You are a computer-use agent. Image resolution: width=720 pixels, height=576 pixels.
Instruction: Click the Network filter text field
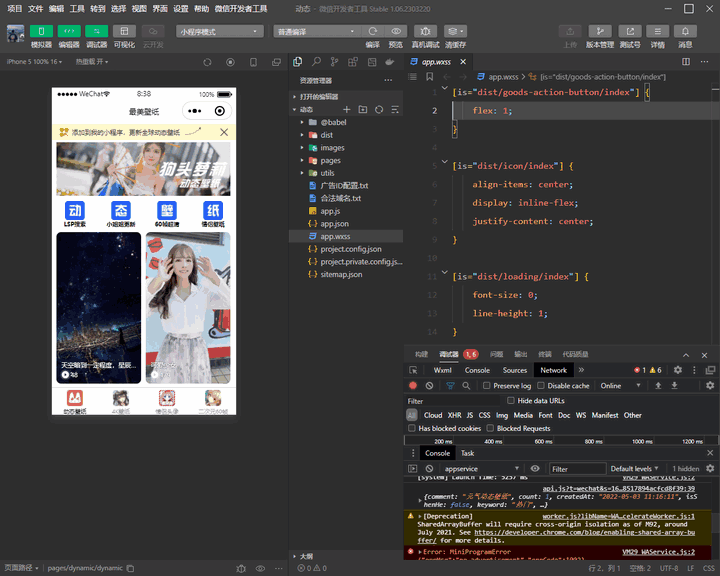[x=450, y=401]
